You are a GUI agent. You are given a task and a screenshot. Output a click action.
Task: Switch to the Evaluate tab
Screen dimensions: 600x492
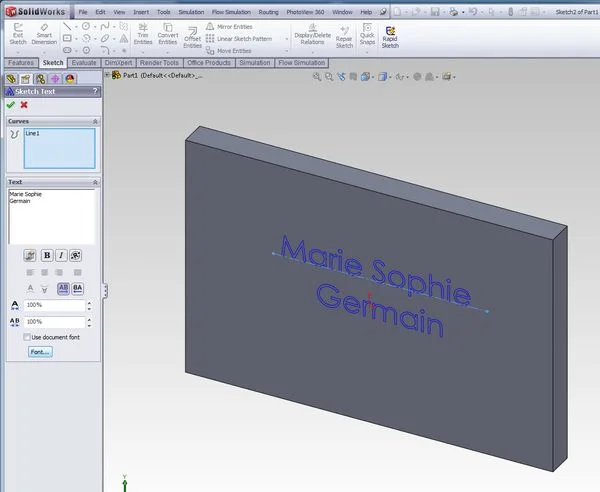tap(84, 62)
